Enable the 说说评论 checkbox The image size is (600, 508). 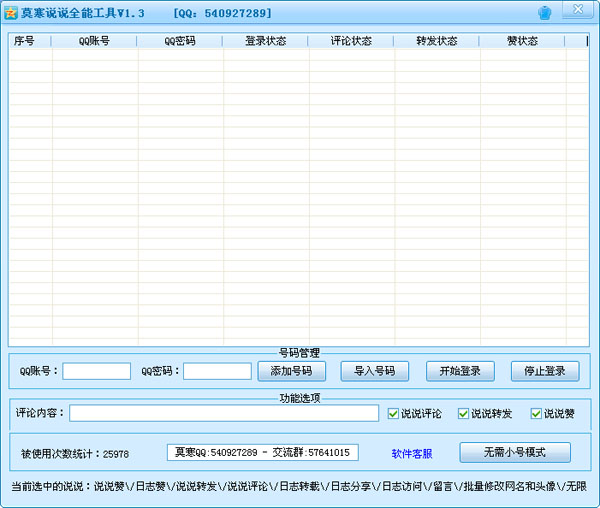[x=393, y=414]
